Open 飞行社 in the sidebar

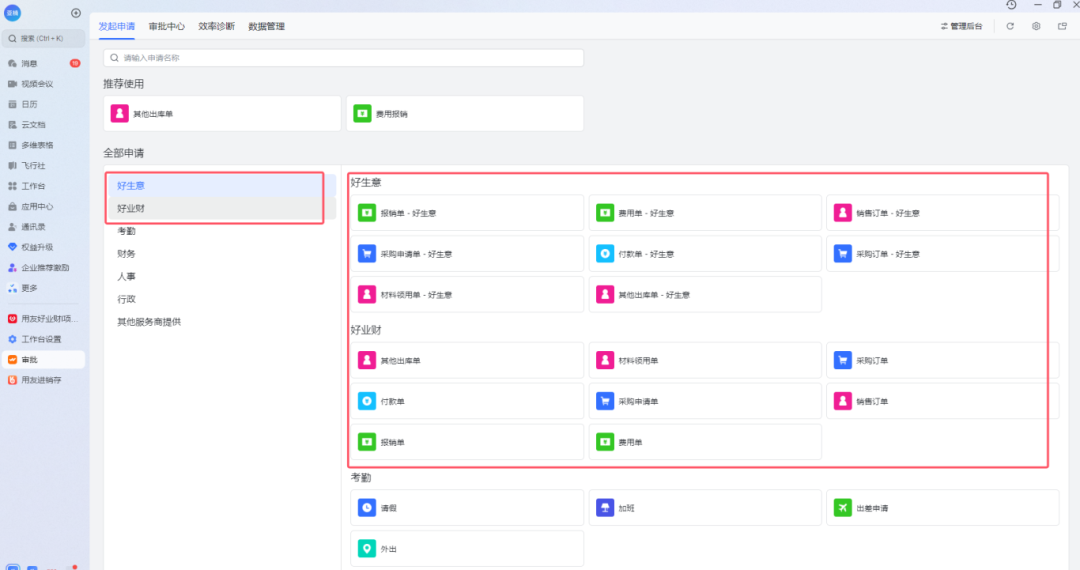click(43, 166)
